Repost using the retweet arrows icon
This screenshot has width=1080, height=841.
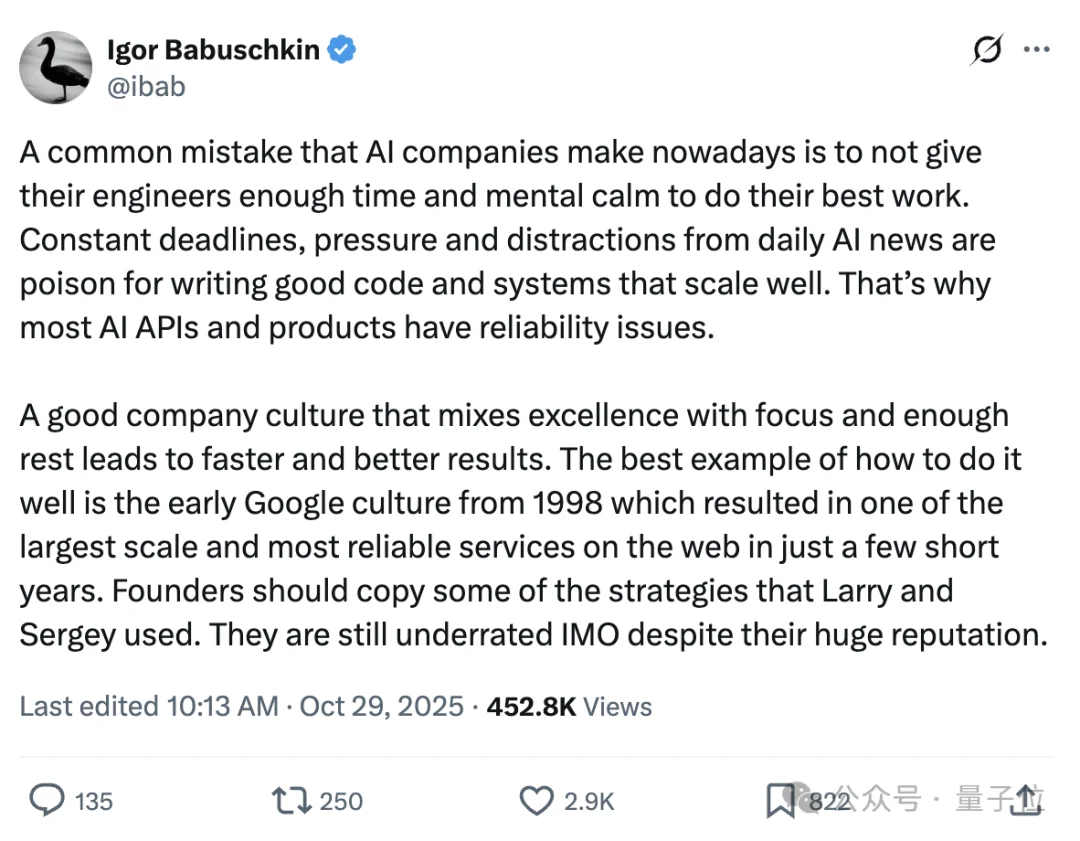pyautogui.click(x=289, y=800)
